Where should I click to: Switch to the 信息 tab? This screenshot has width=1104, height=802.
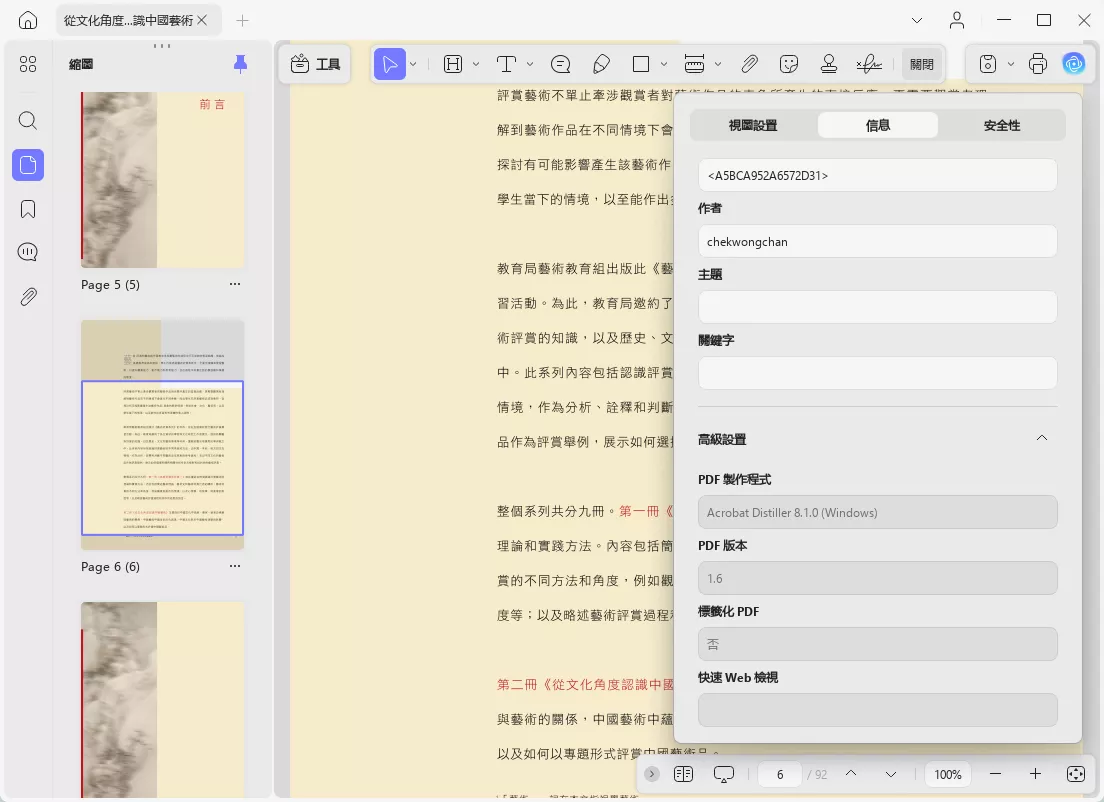(877, 125)
